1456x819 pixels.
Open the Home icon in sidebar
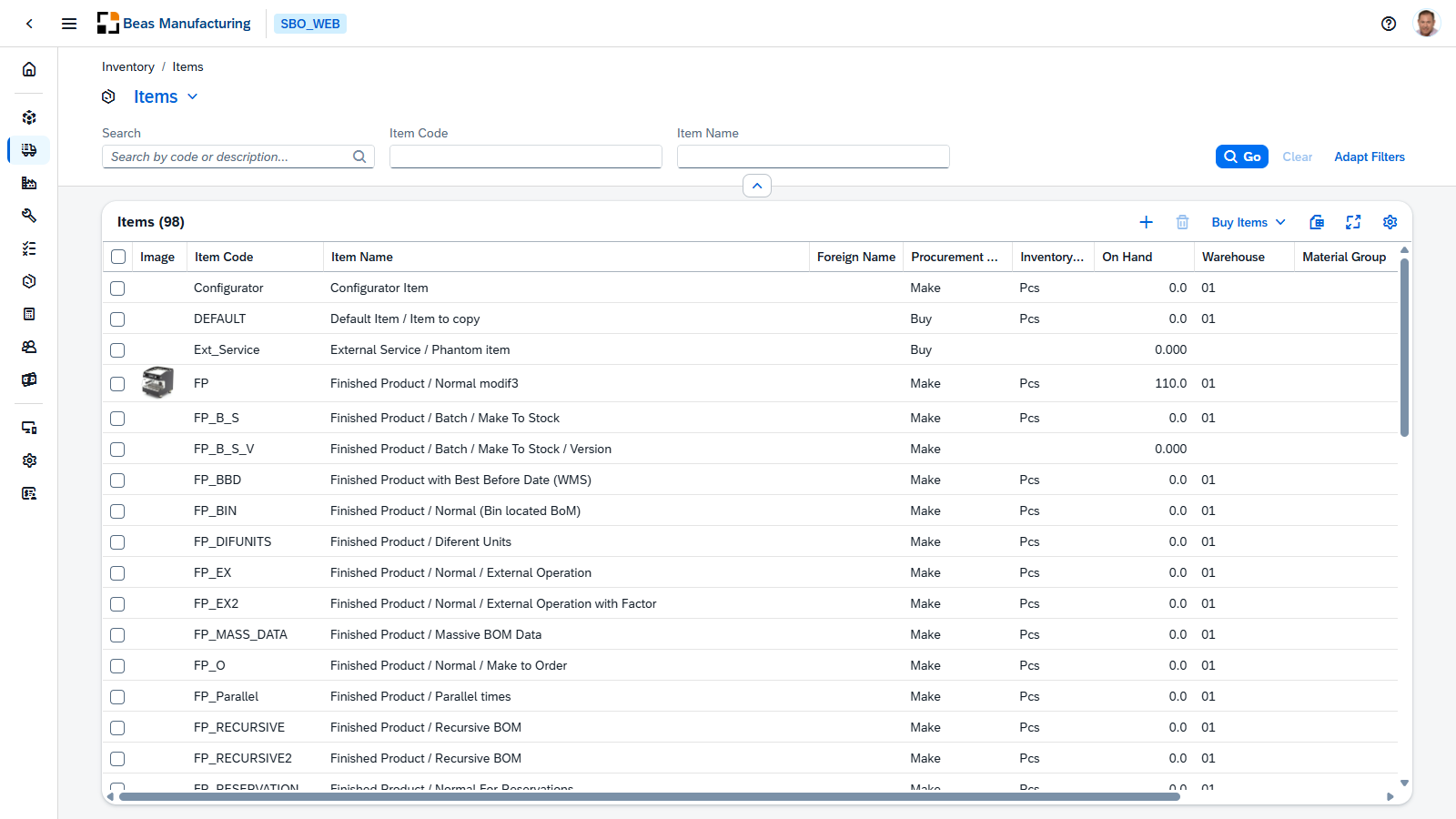click(x=29, y=69)
